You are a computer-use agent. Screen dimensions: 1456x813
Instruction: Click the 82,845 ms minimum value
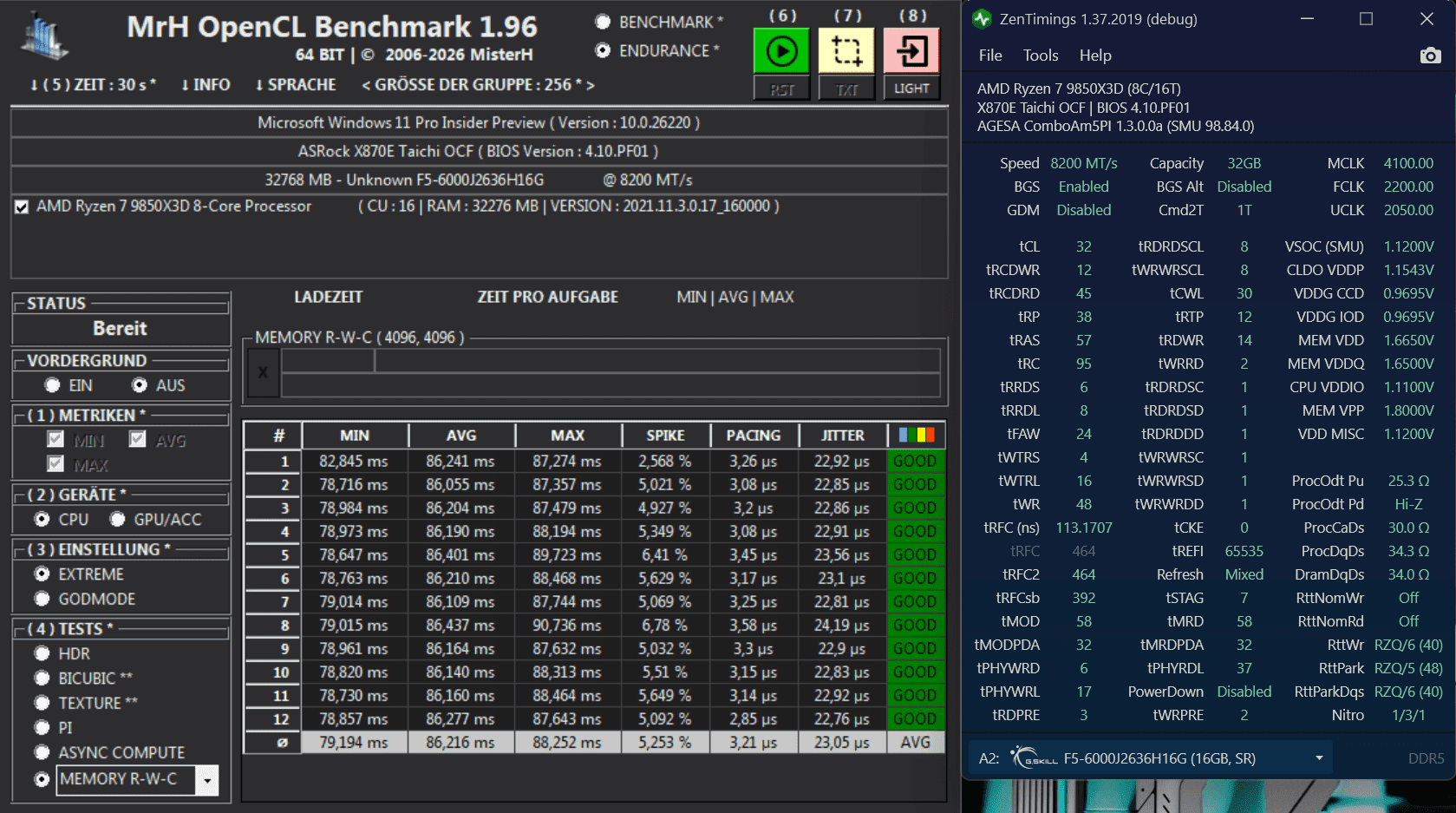pyautogui.click(x=354, y=461)
